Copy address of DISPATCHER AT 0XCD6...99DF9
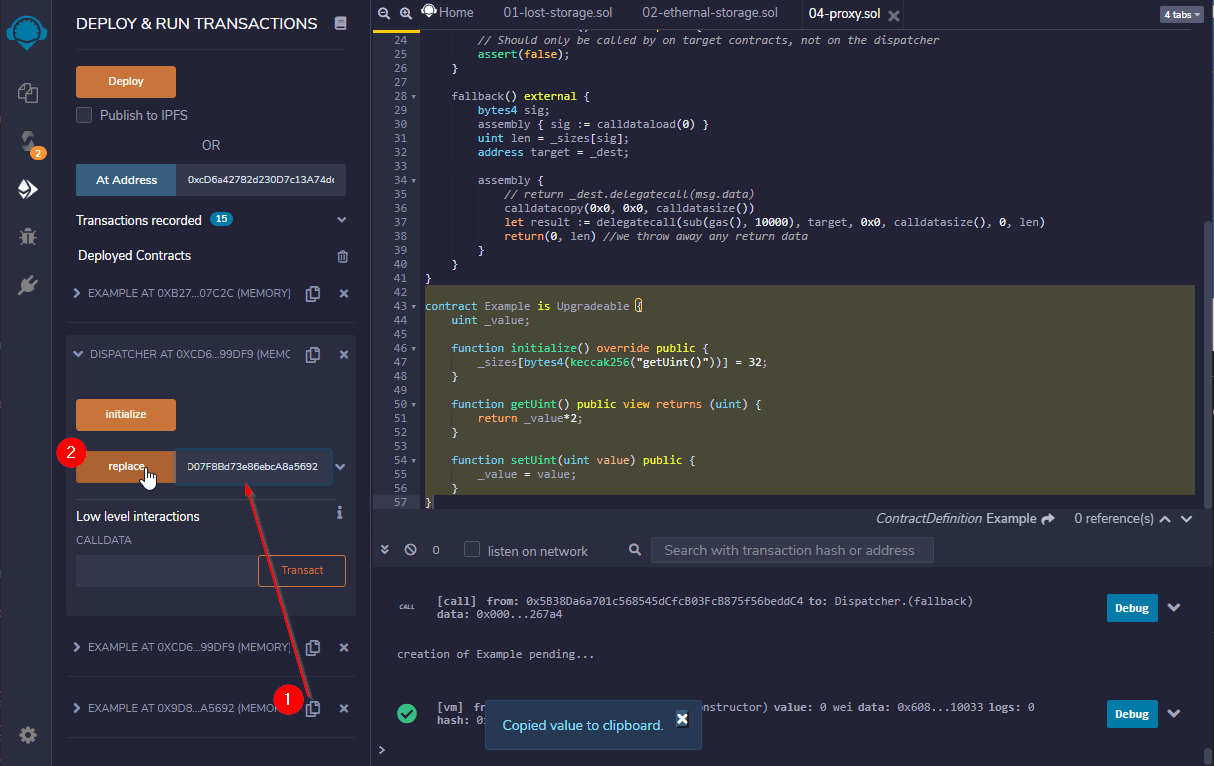1214x766 pixels. tap(313, 355)
